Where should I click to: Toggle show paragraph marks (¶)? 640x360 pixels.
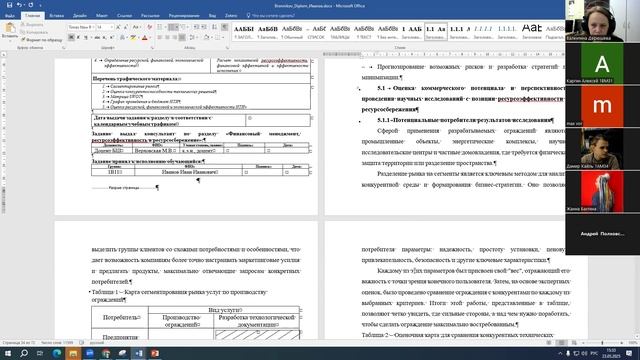[225, 27]
